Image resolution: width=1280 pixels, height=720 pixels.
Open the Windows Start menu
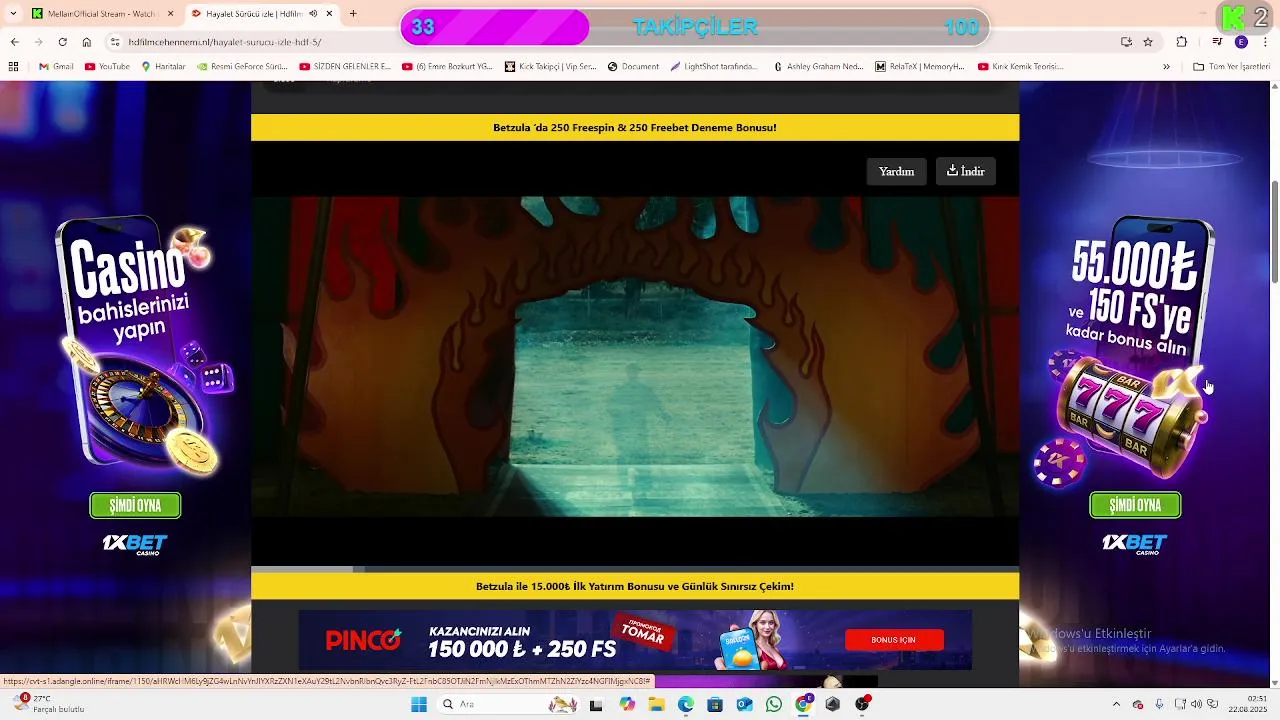coord(419,704)
